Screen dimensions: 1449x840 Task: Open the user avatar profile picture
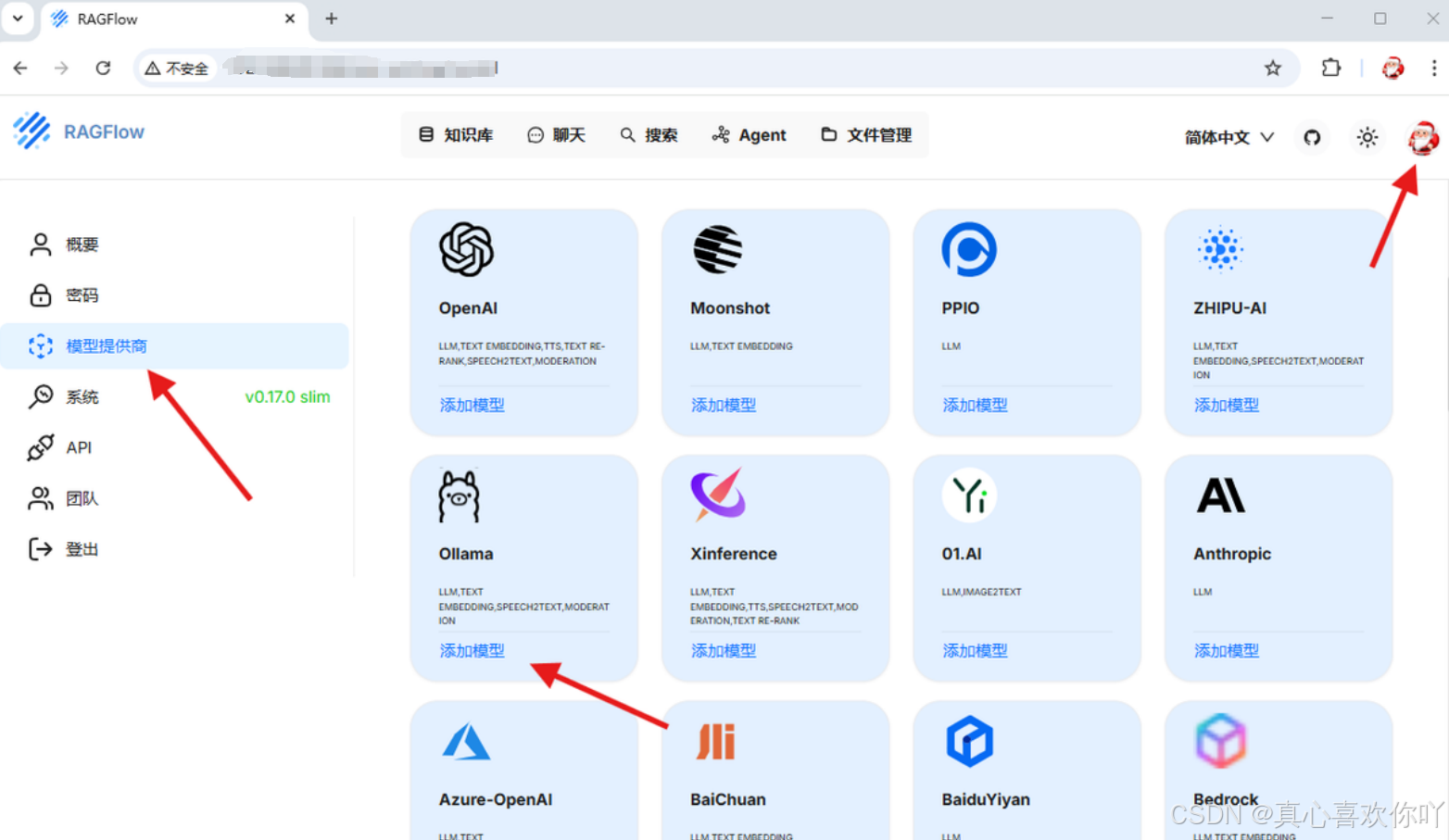[x=1422, y=136]
